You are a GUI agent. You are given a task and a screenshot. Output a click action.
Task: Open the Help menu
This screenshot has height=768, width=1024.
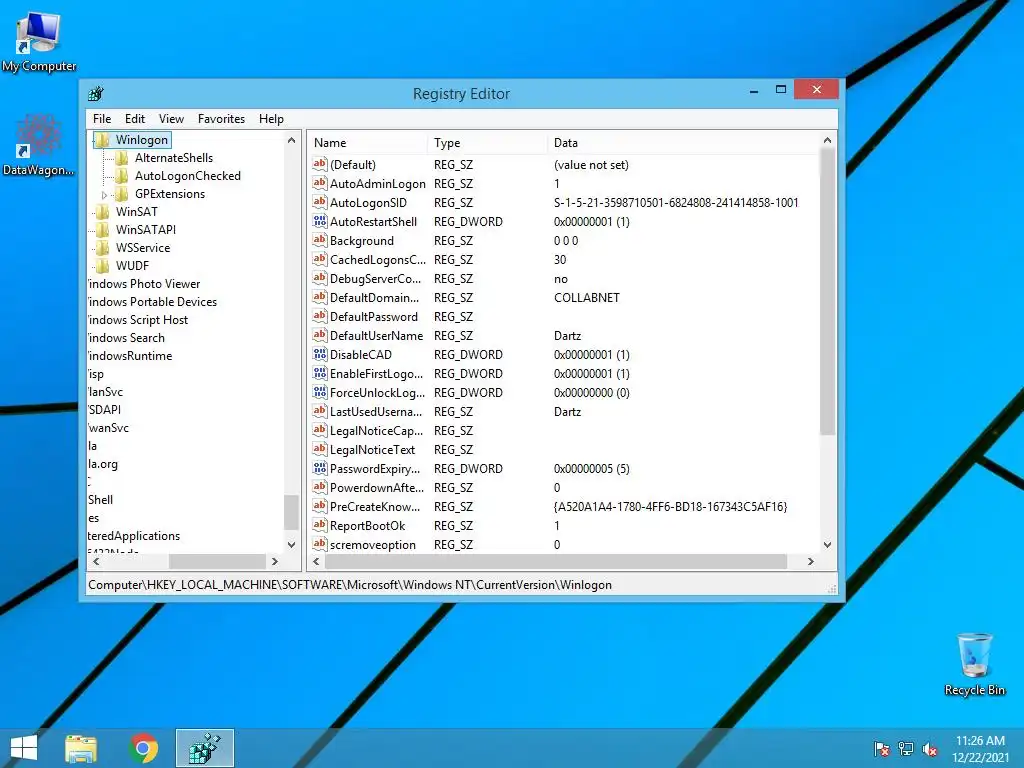(271, 119)
